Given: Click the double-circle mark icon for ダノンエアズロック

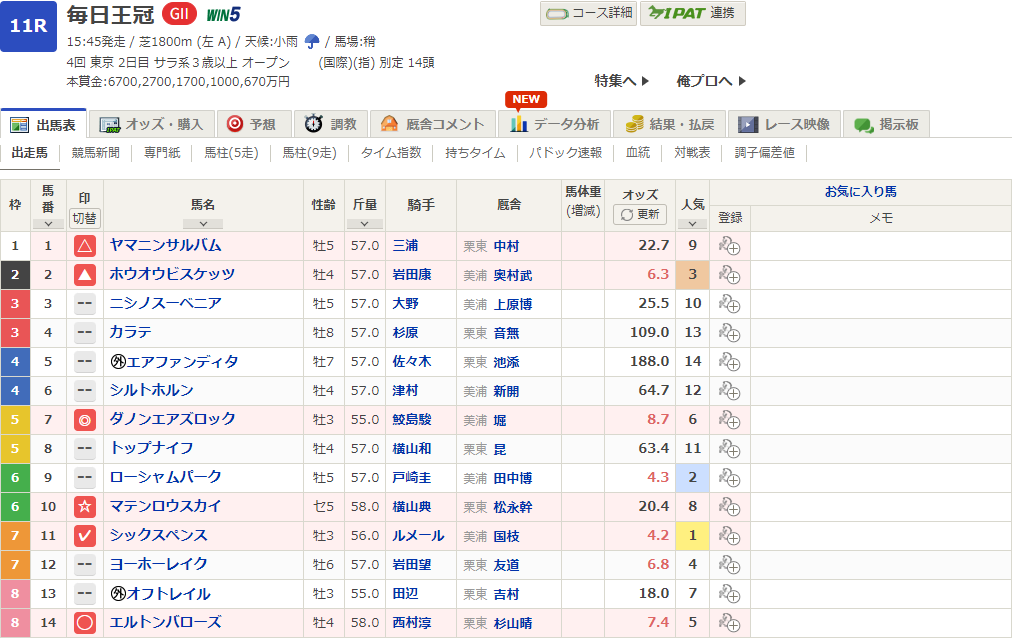Looking at the screenshot, I should coord(85,420).
